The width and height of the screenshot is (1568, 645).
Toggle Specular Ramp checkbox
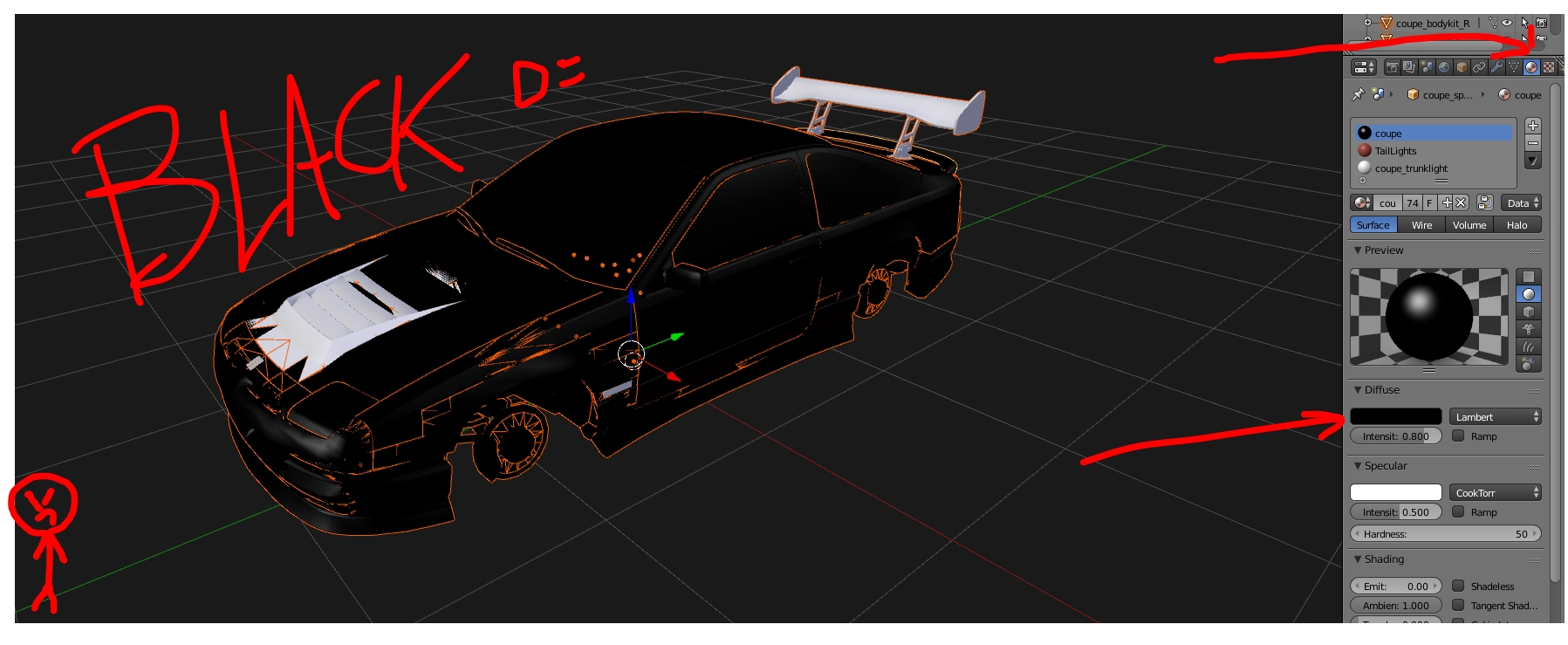tap(1458, 511)
